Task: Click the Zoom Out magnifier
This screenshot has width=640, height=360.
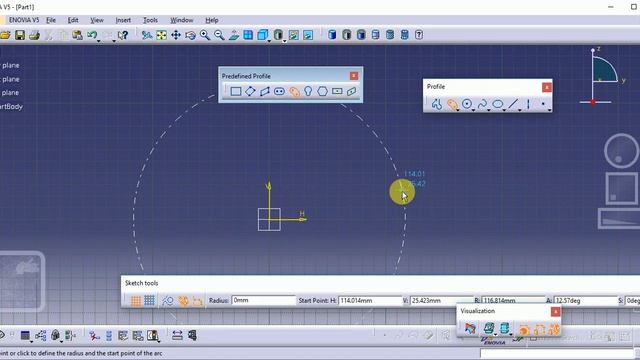Action: click(219, 35)
